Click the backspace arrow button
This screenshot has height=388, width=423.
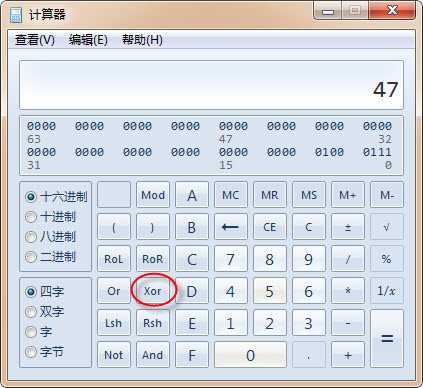pyautogui.click(x=231, y=227)
